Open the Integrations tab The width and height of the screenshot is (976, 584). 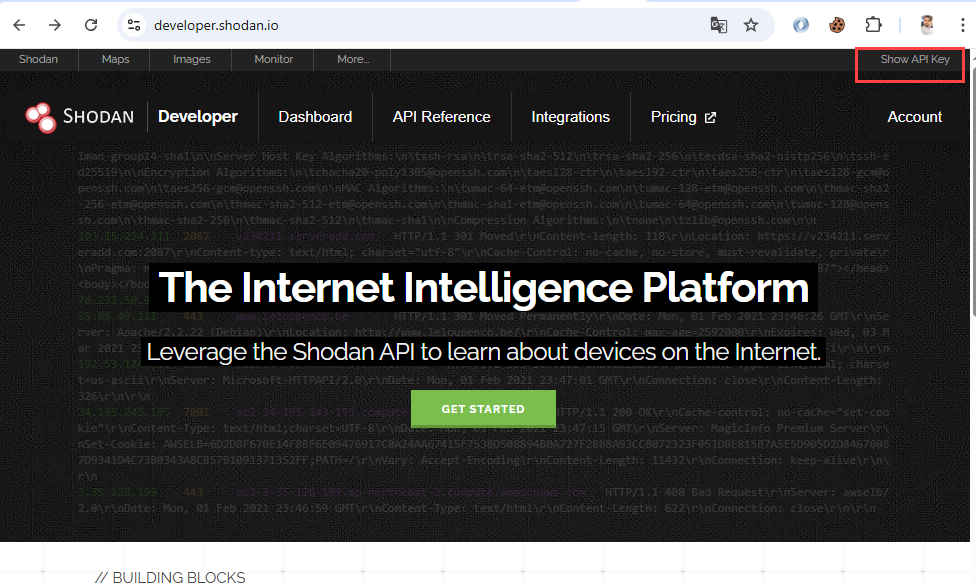click(570, 117)
